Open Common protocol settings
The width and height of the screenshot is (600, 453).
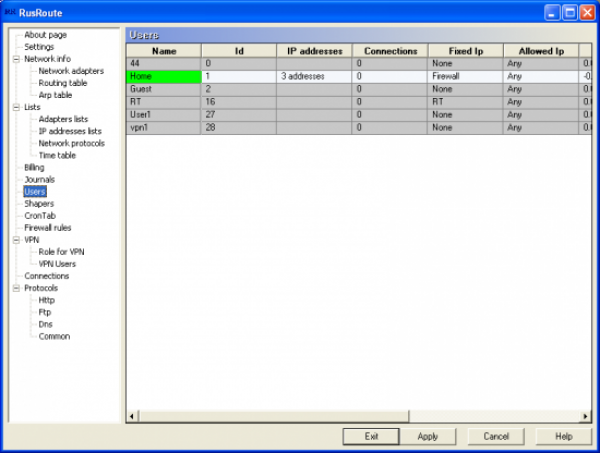click(x=54, y=336)
